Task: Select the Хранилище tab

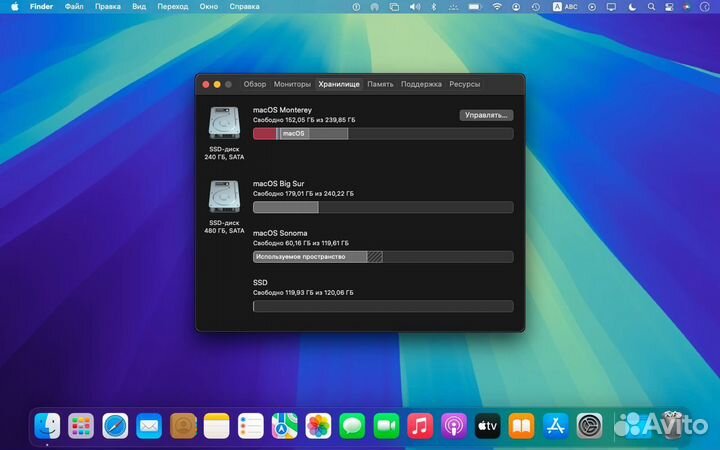Action: tap(339, 84)
